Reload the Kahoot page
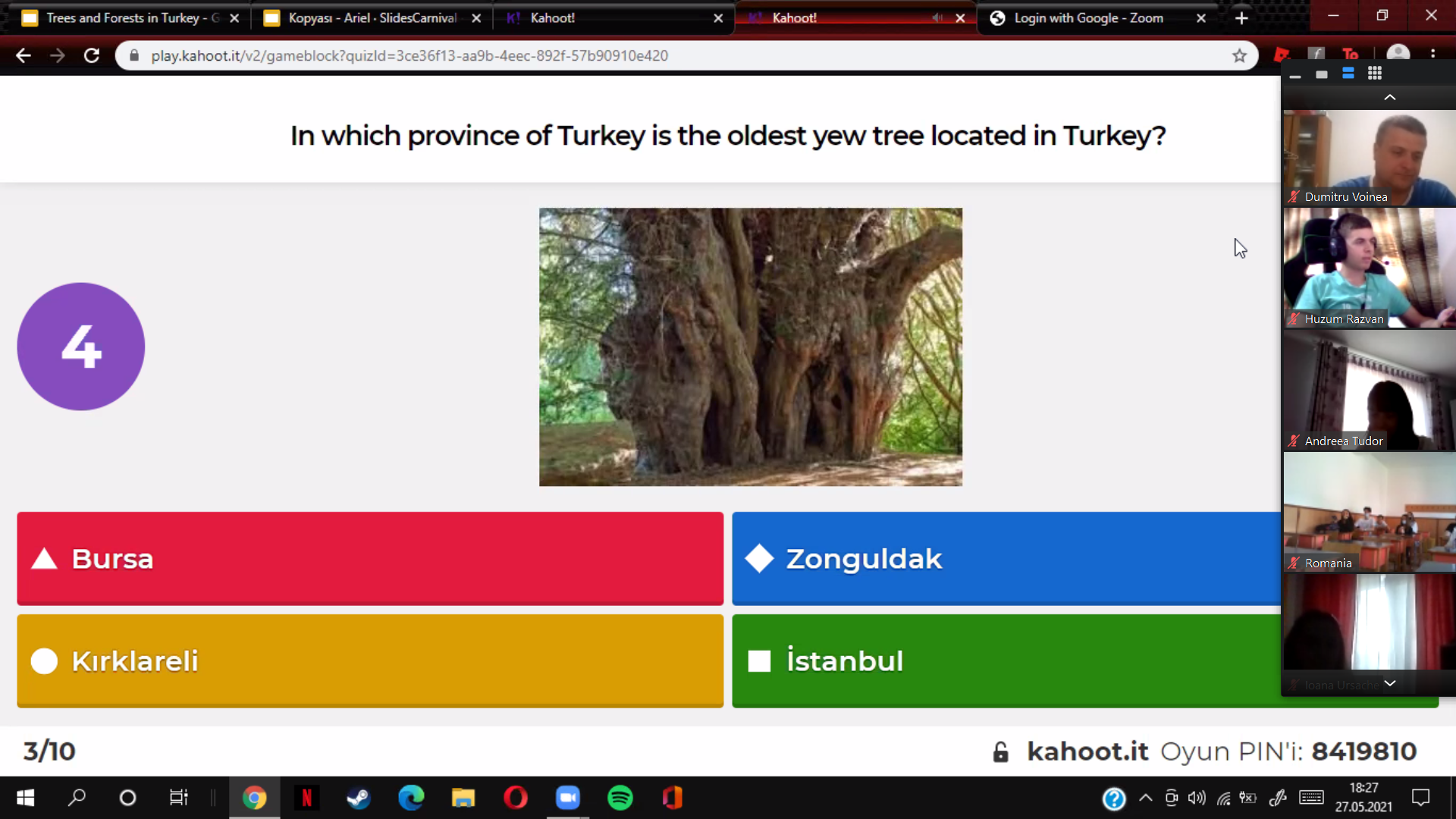Viewport: 1456px width, 819px height. (92, 55)
